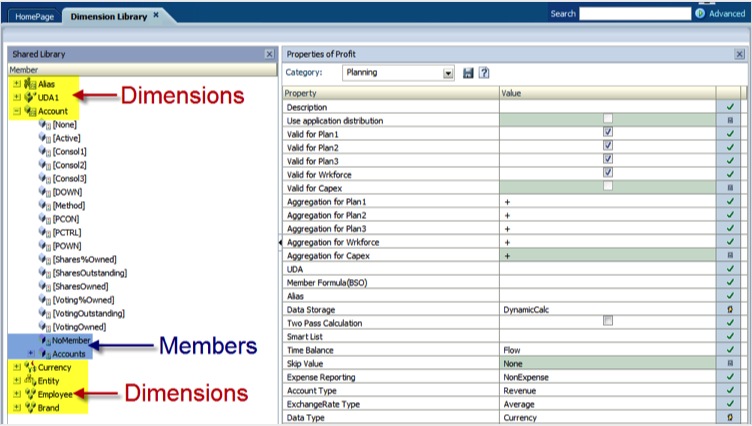
Task: Click the NonExpense value cell
Action: (x=608, y=377)
